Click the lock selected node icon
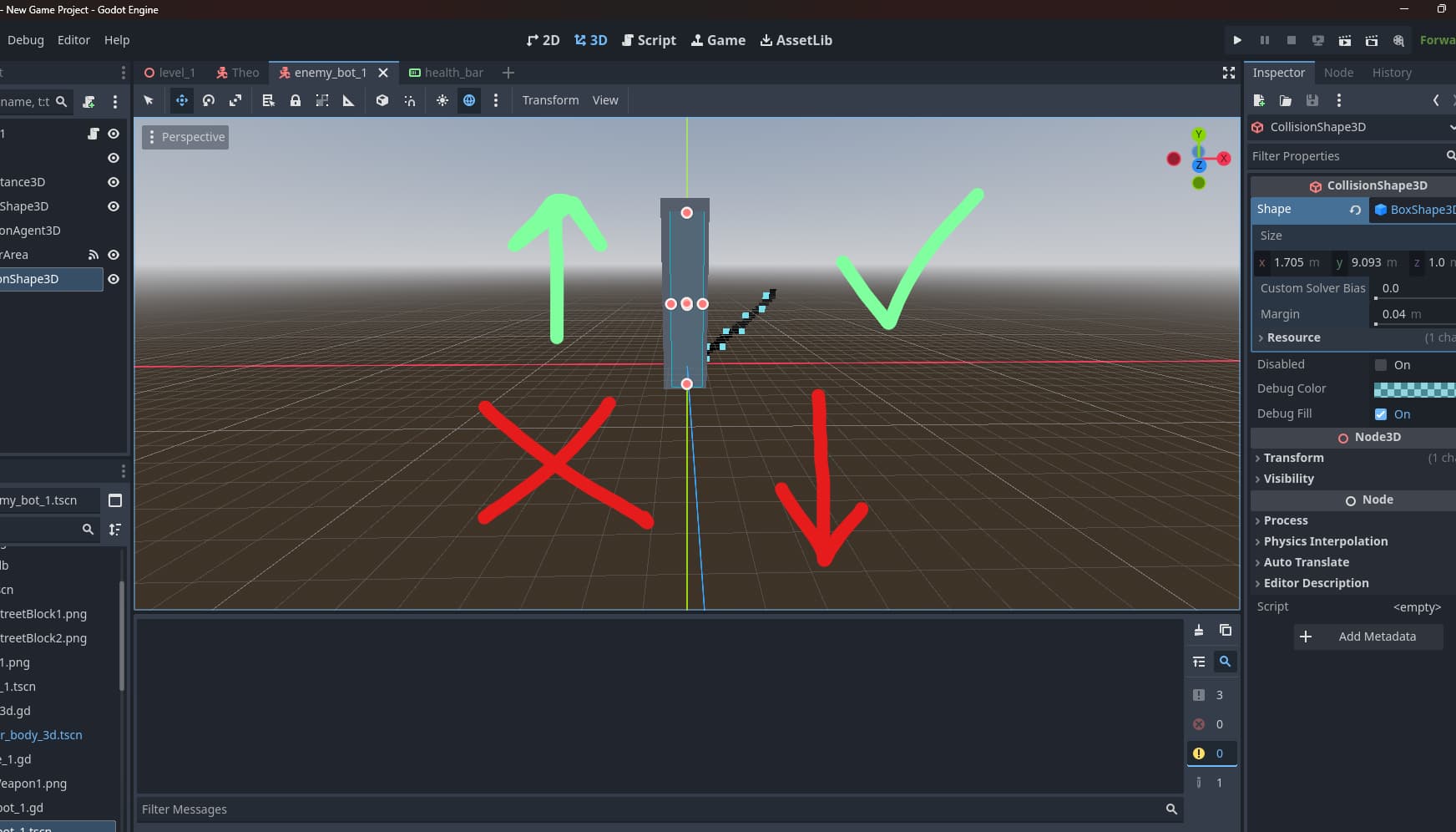This screenshot has height=832, width=1456. click(295, 100)
